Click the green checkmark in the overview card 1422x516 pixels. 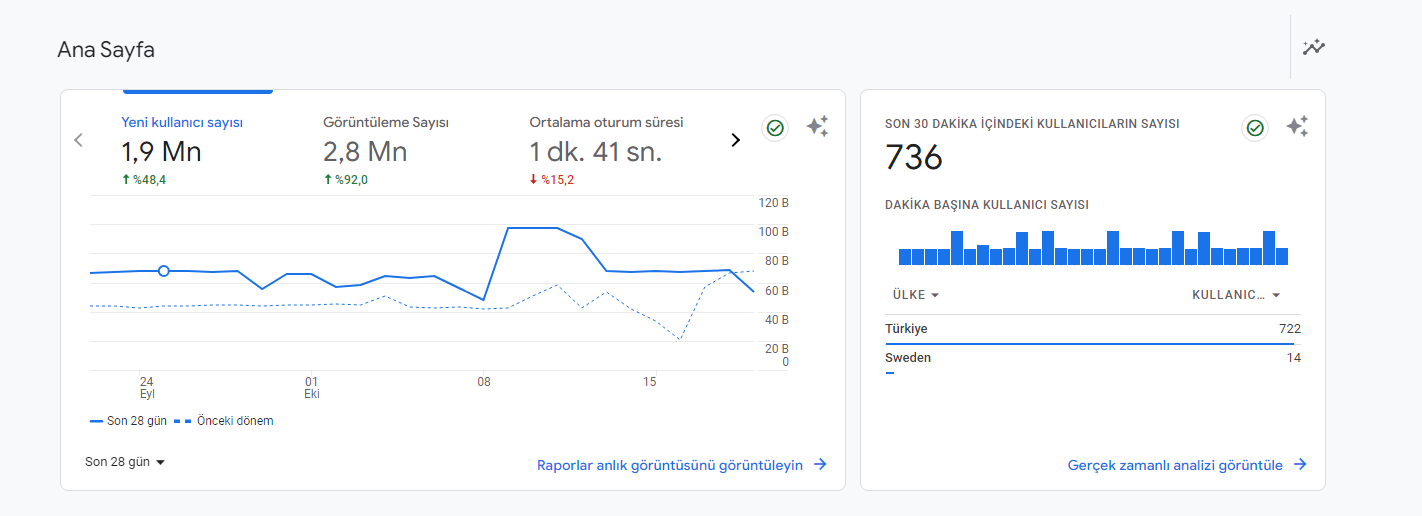pos(775,128)
